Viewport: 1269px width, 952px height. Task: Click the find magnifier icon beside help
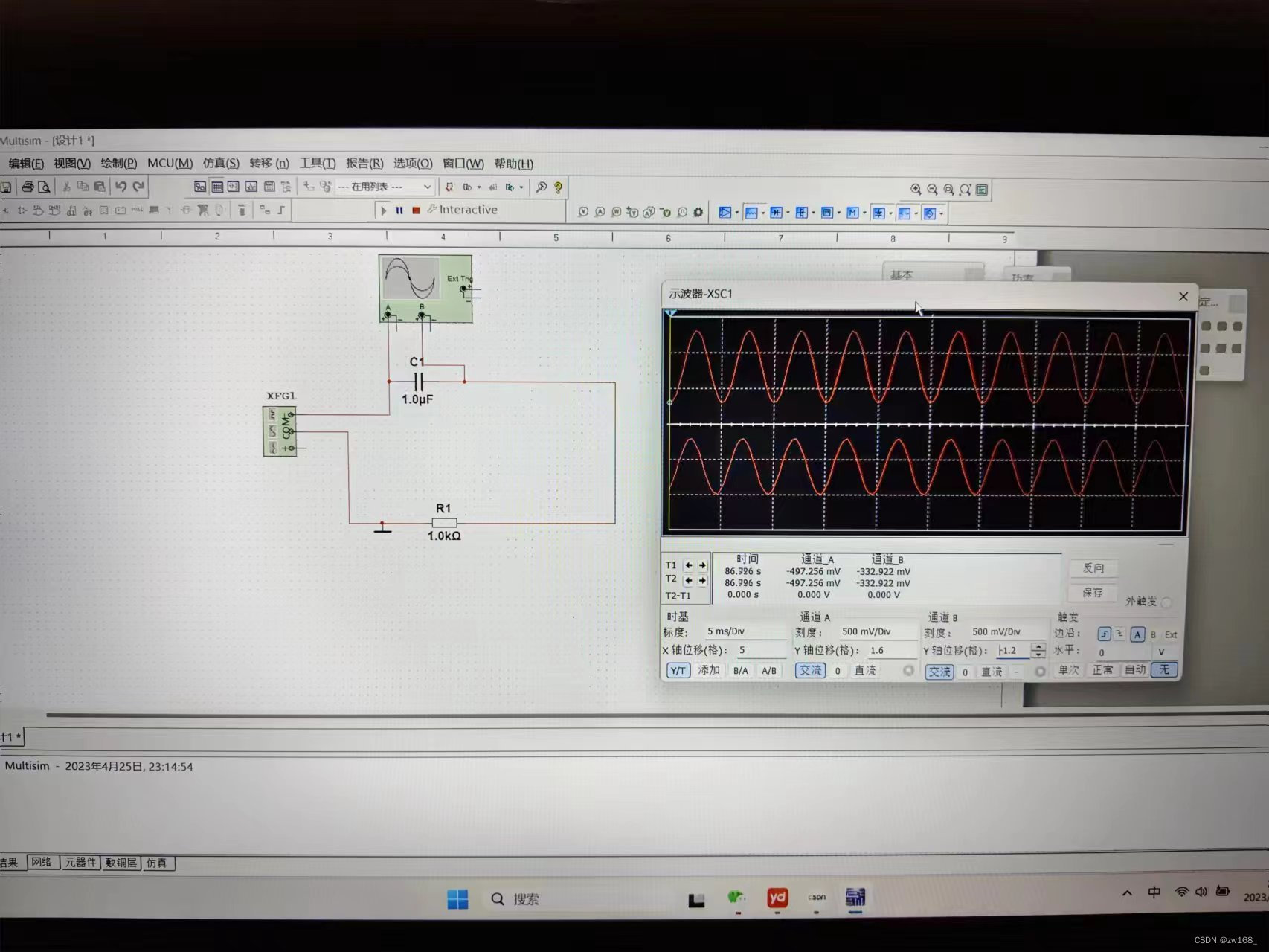pyautogui.click(x=542, y=187)
